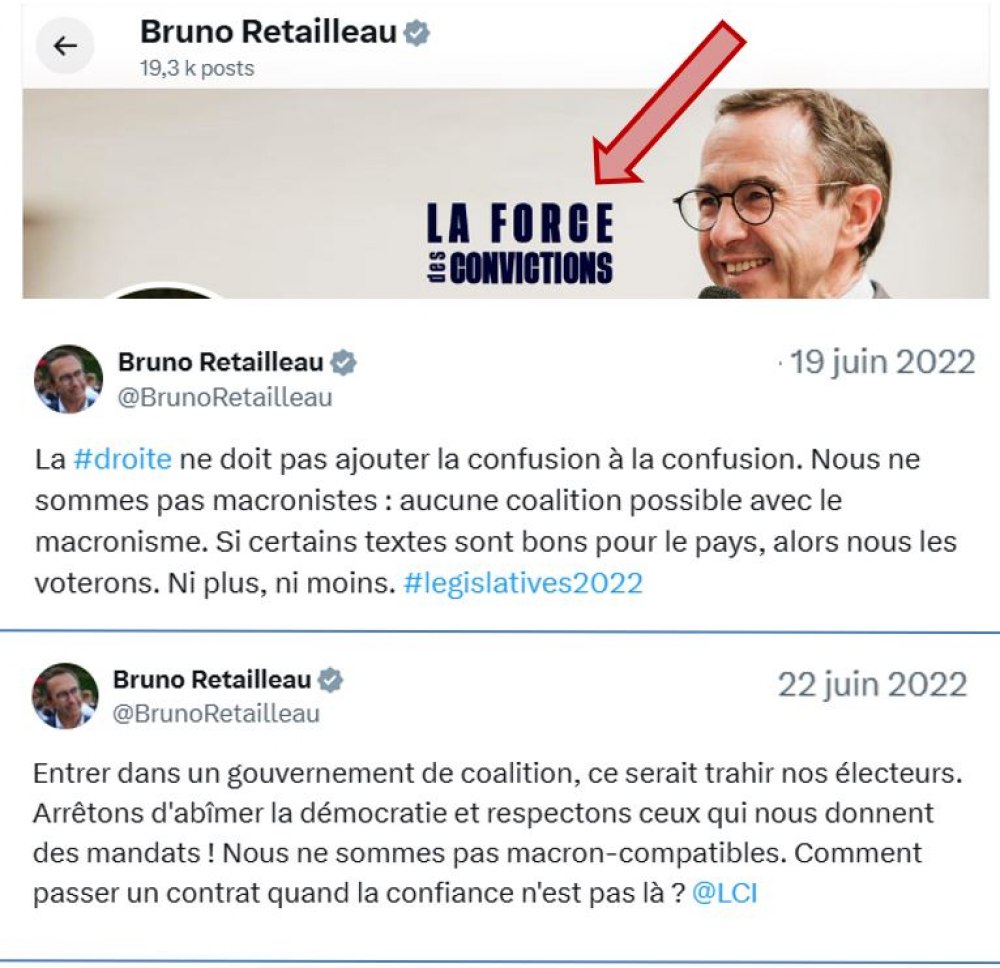Screen dimensions: 1000x968
Task: Click verified badge beside profile header name
Action: click(416, 33)
